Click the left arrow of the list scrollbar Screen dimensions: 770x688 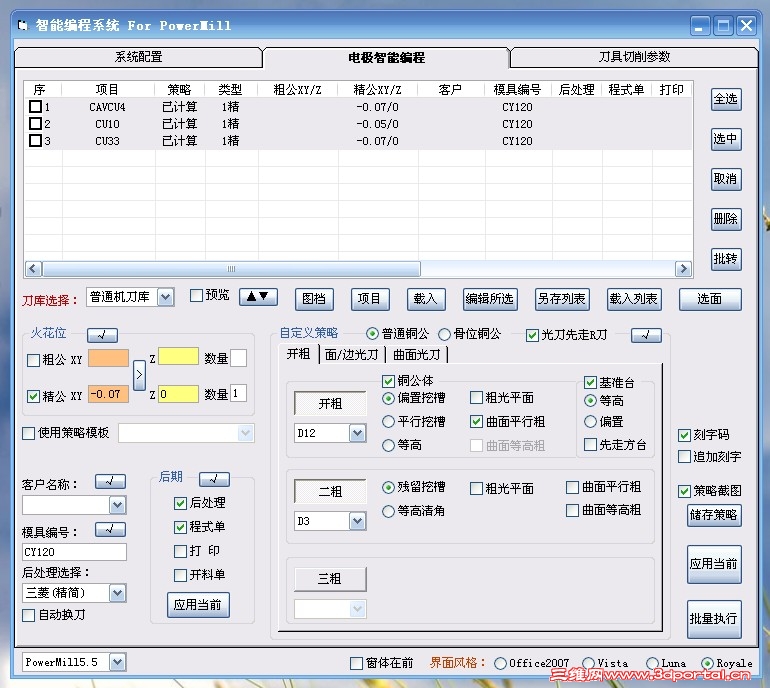coord(33,269)
